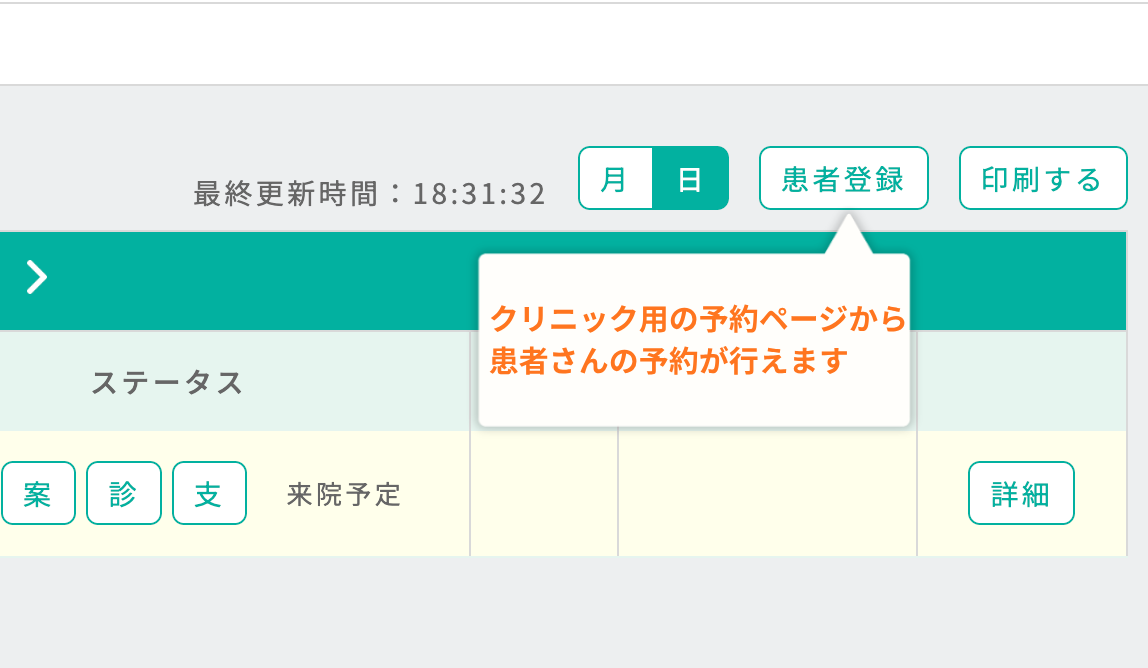The height and width of the screenshot is (668, 1148).
Task: Open 患者登録 patient registration
Action: (843, 179)
